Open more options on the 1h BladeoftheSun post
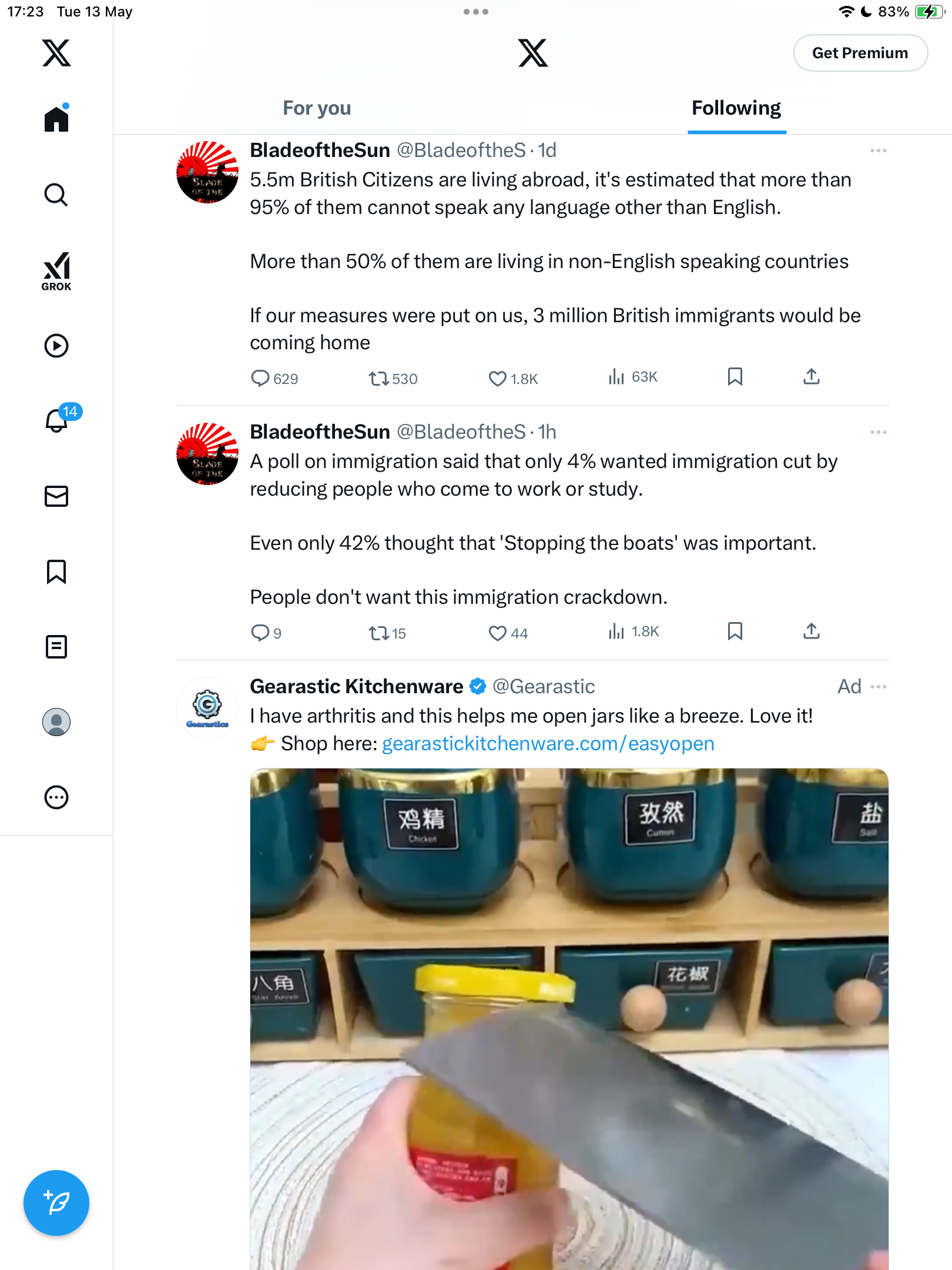 [x=878, y=432]
